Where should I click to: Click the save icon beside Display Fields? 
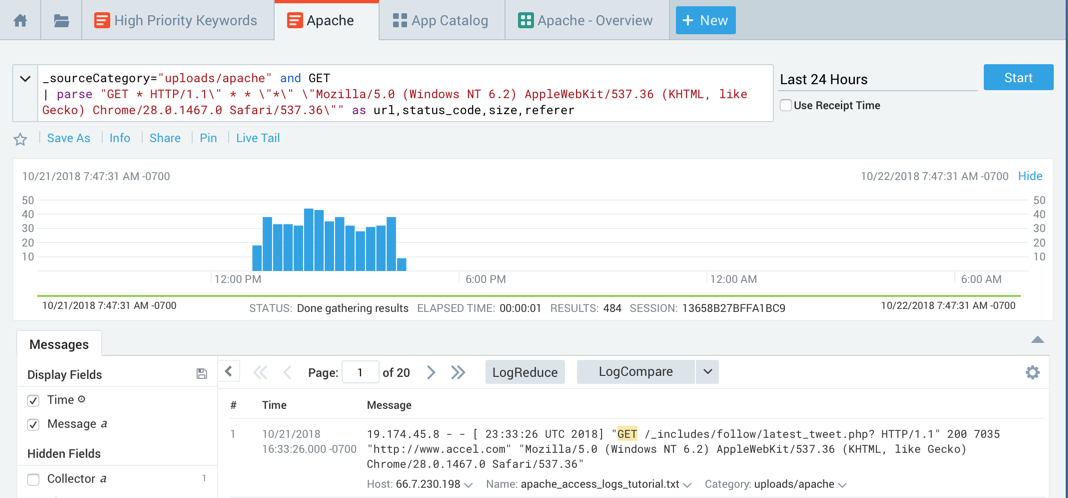point(201,374)
